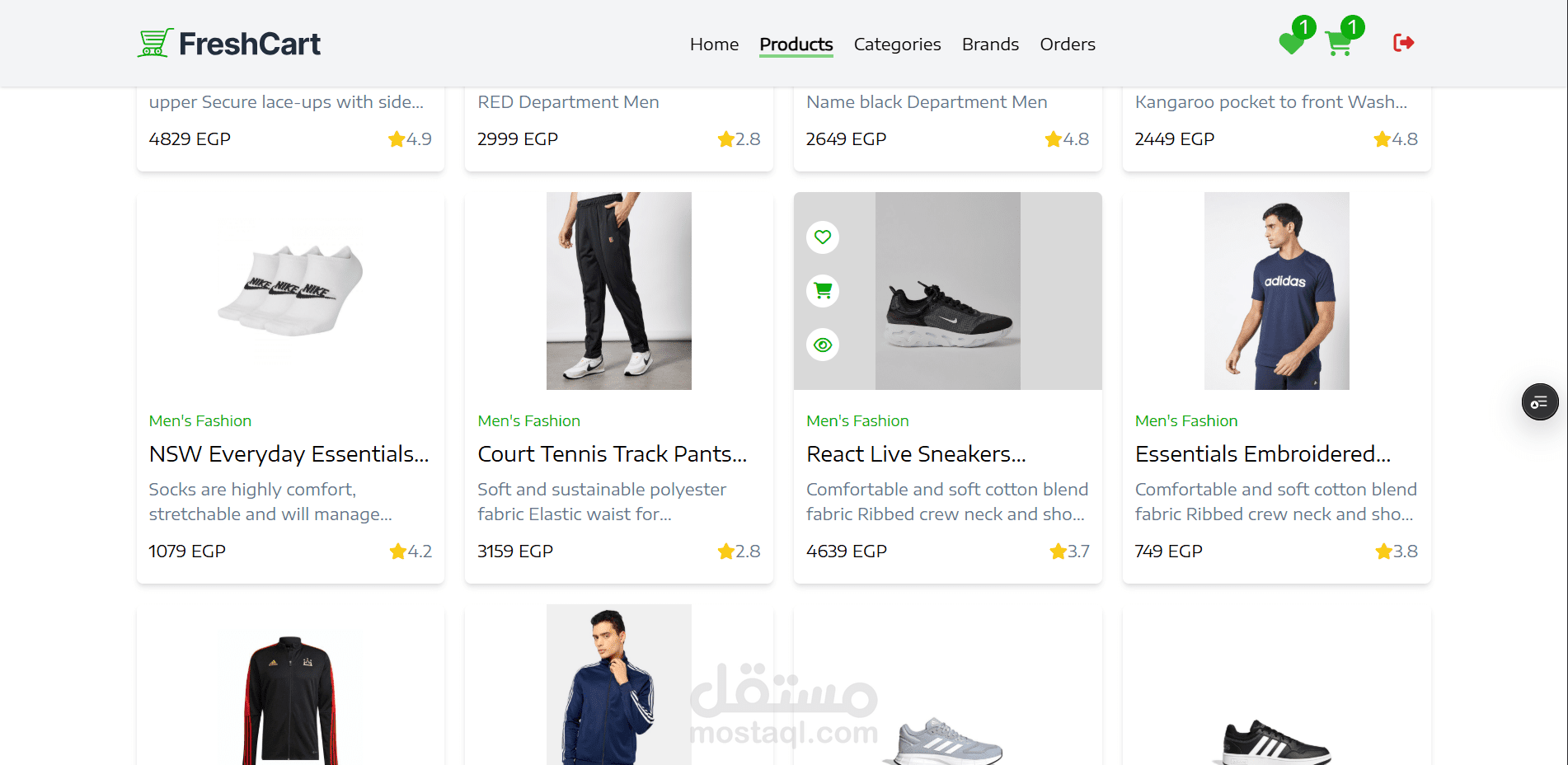View React Live Sneakers details eye icon

(x=823, y=345)
